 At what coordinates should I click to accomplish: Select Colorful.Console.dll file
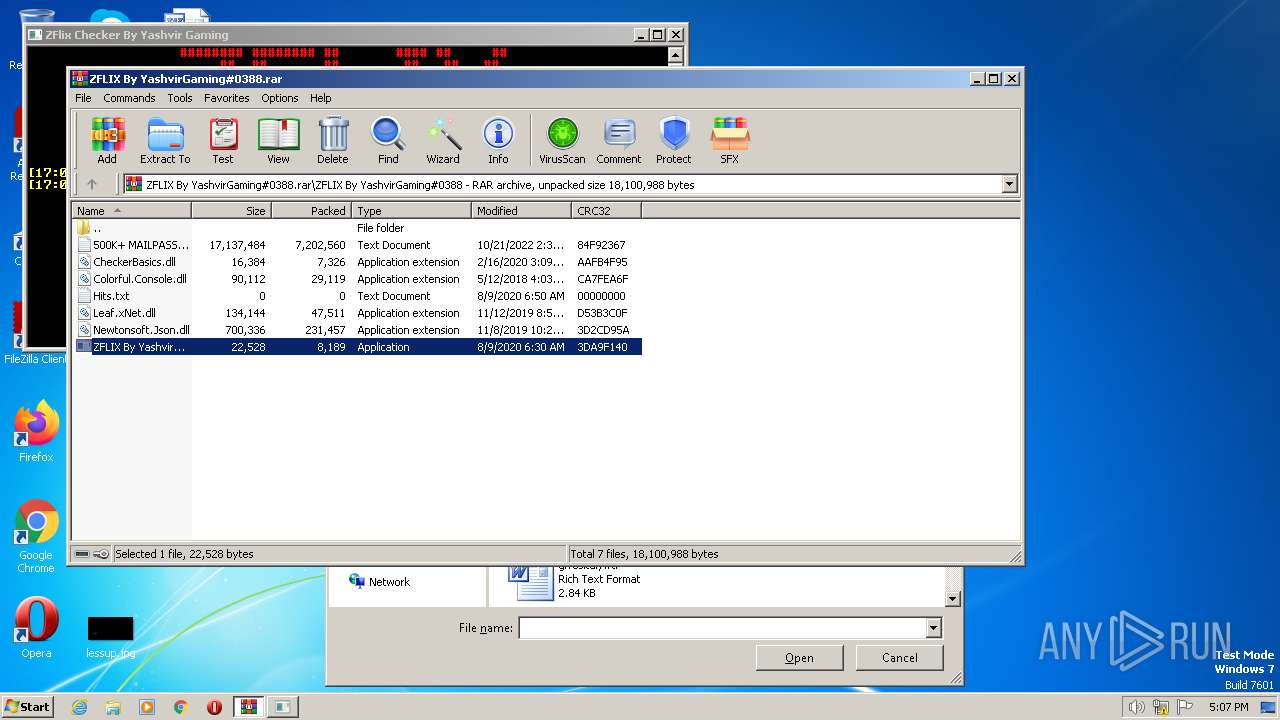tap(358, 279)
